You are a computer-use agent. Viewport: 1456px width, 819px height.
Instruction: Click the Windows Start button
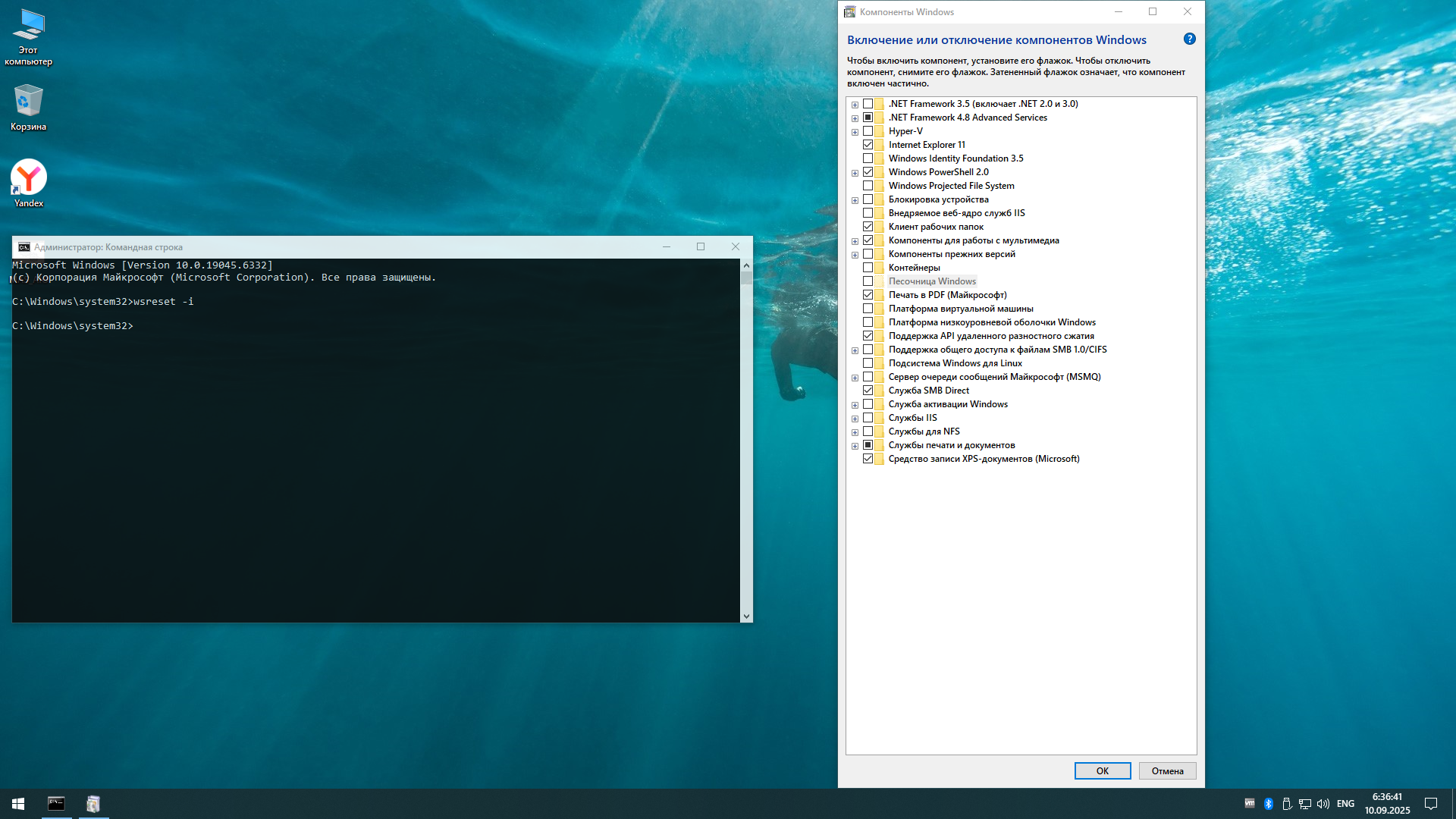[17, 803]
